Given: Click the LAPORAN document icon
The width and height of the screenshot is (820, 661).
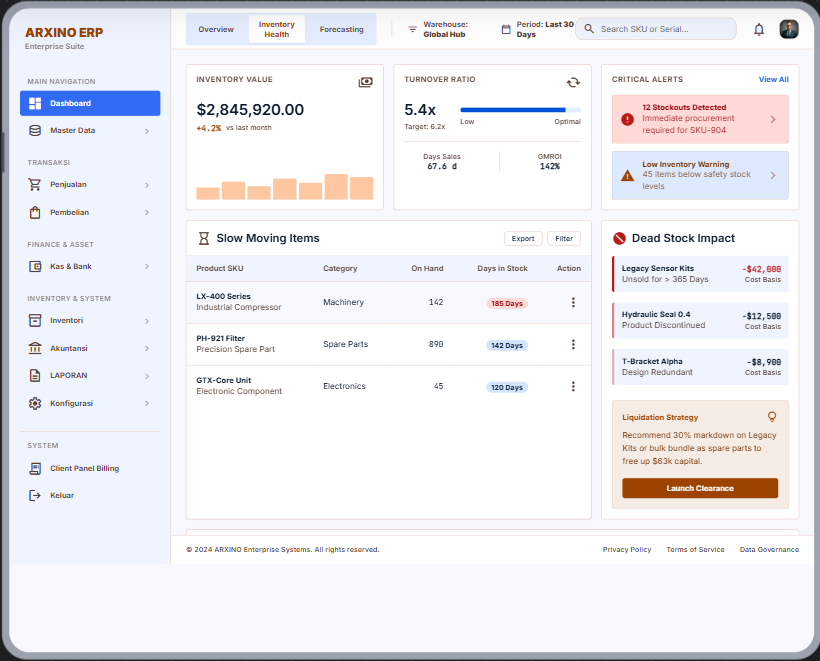Looking at the screenshot, I should [x=35, y=375].
